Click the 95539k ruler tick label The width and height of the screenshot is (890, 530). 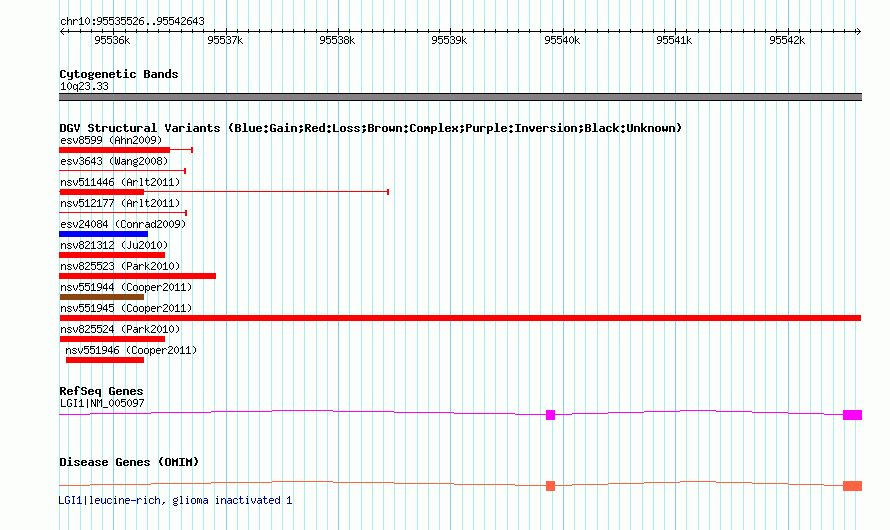pos(449,40)
